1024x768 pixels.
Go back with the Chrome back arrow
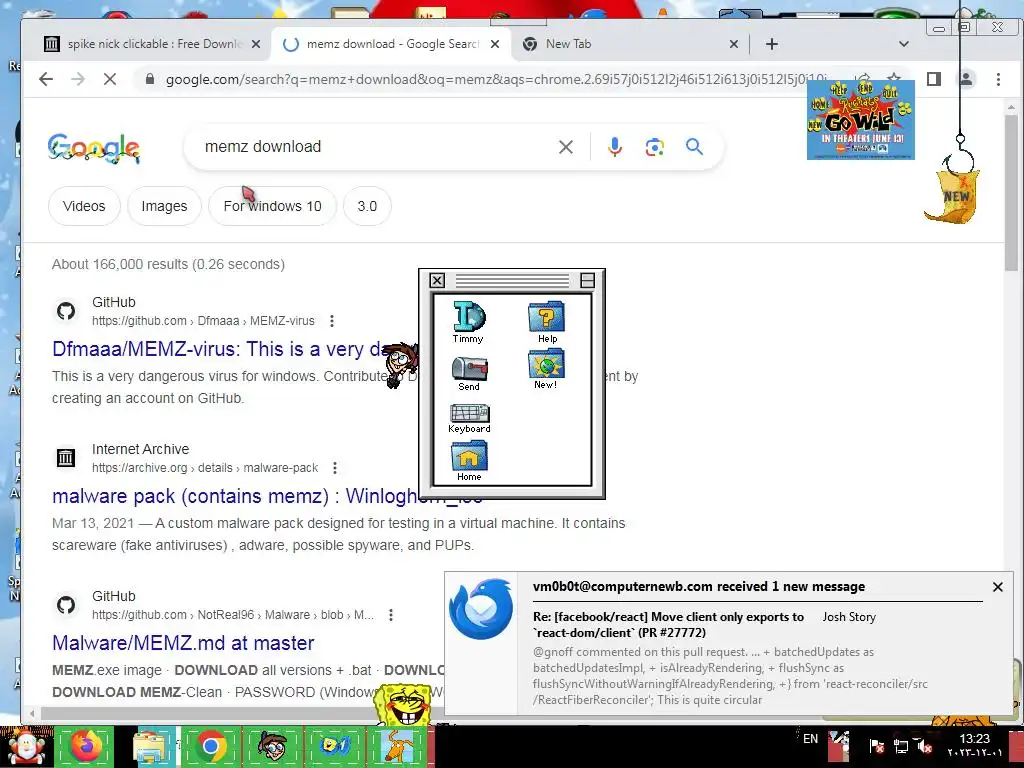point(46,79)
